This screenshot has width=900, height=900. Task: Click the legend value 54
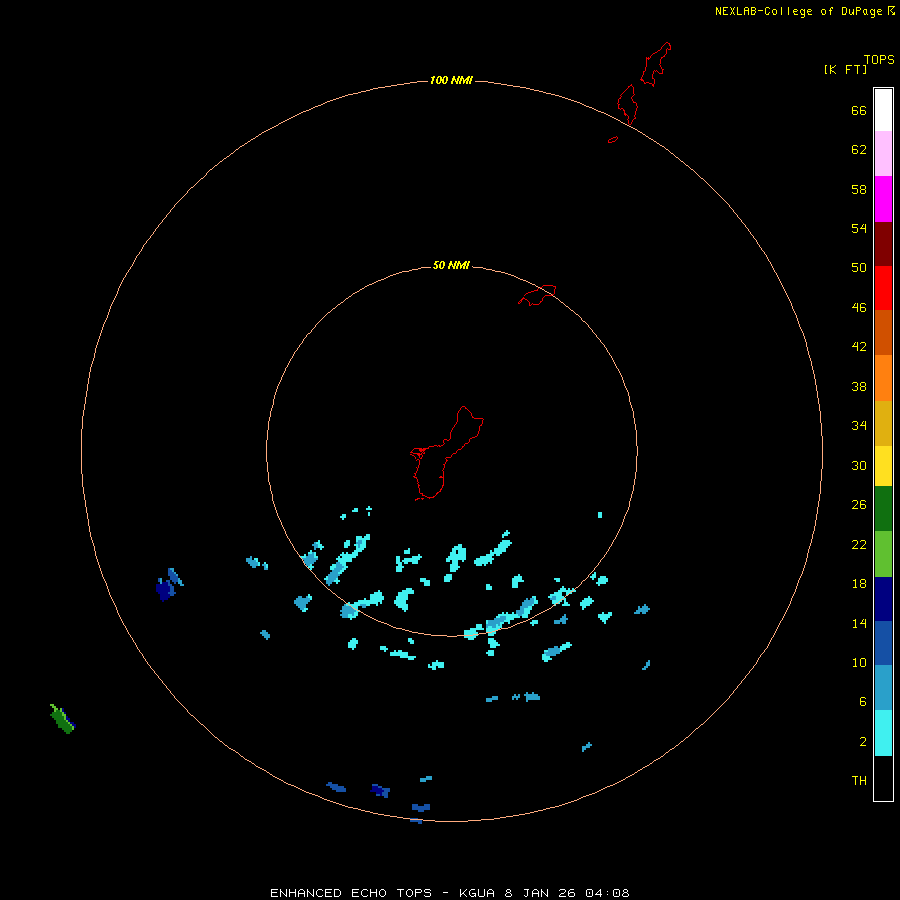(x=859, y=228)
